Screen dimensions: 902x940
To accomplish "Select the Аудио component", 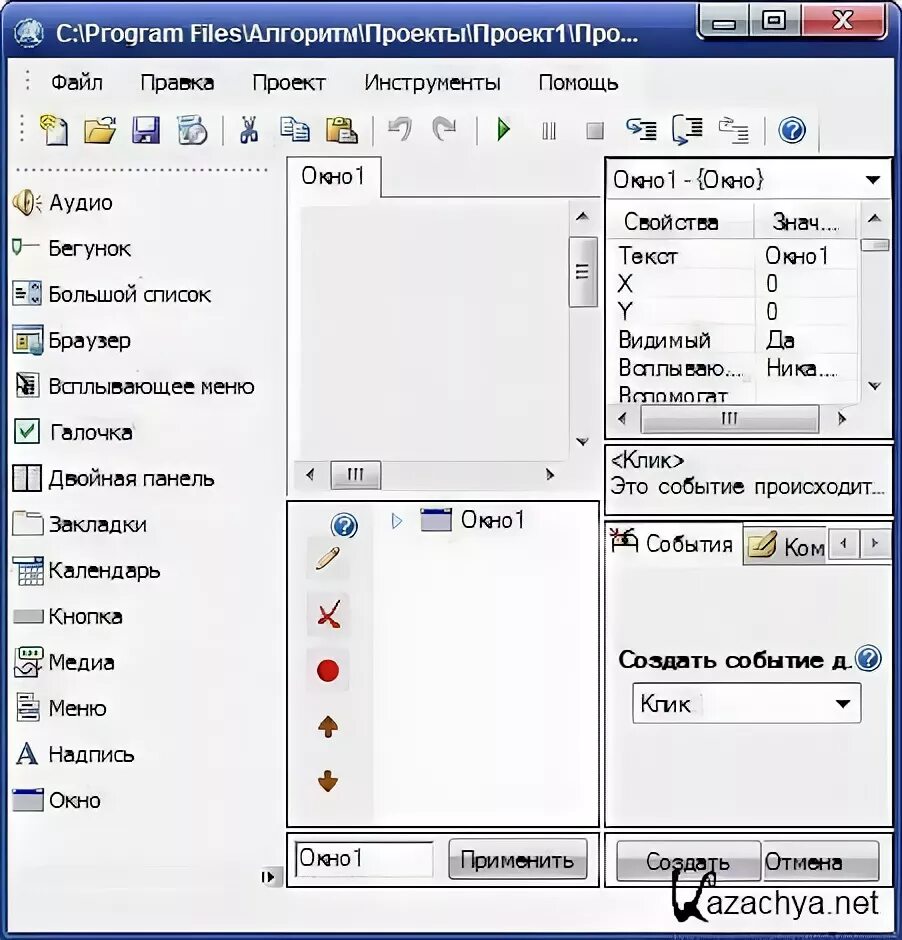I will pyautogui.click(x=62, y=203).
